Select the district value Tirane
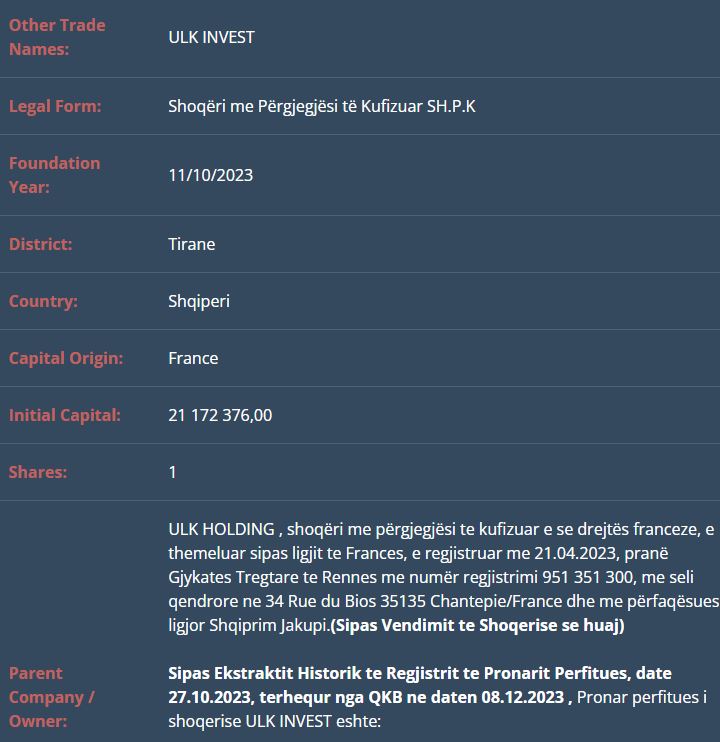The width and height of the screenshot is (720, 742). [x=191, y=244]
